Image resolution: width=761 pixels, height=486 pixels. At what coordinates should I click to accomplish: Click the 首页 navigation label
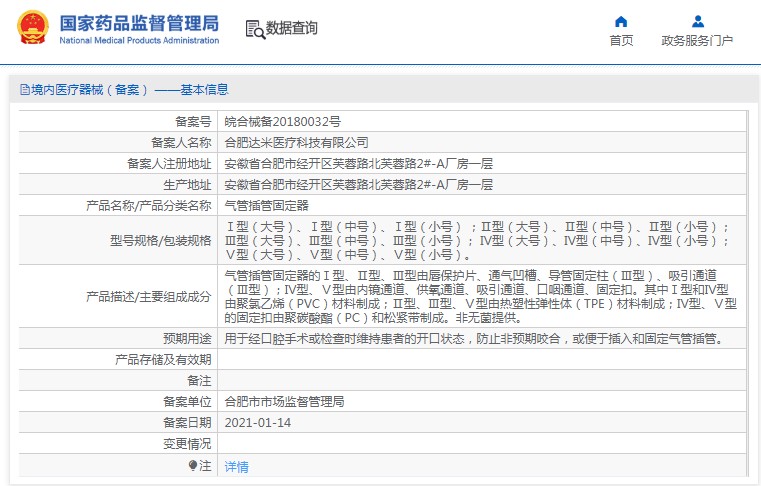coord(621,40)
